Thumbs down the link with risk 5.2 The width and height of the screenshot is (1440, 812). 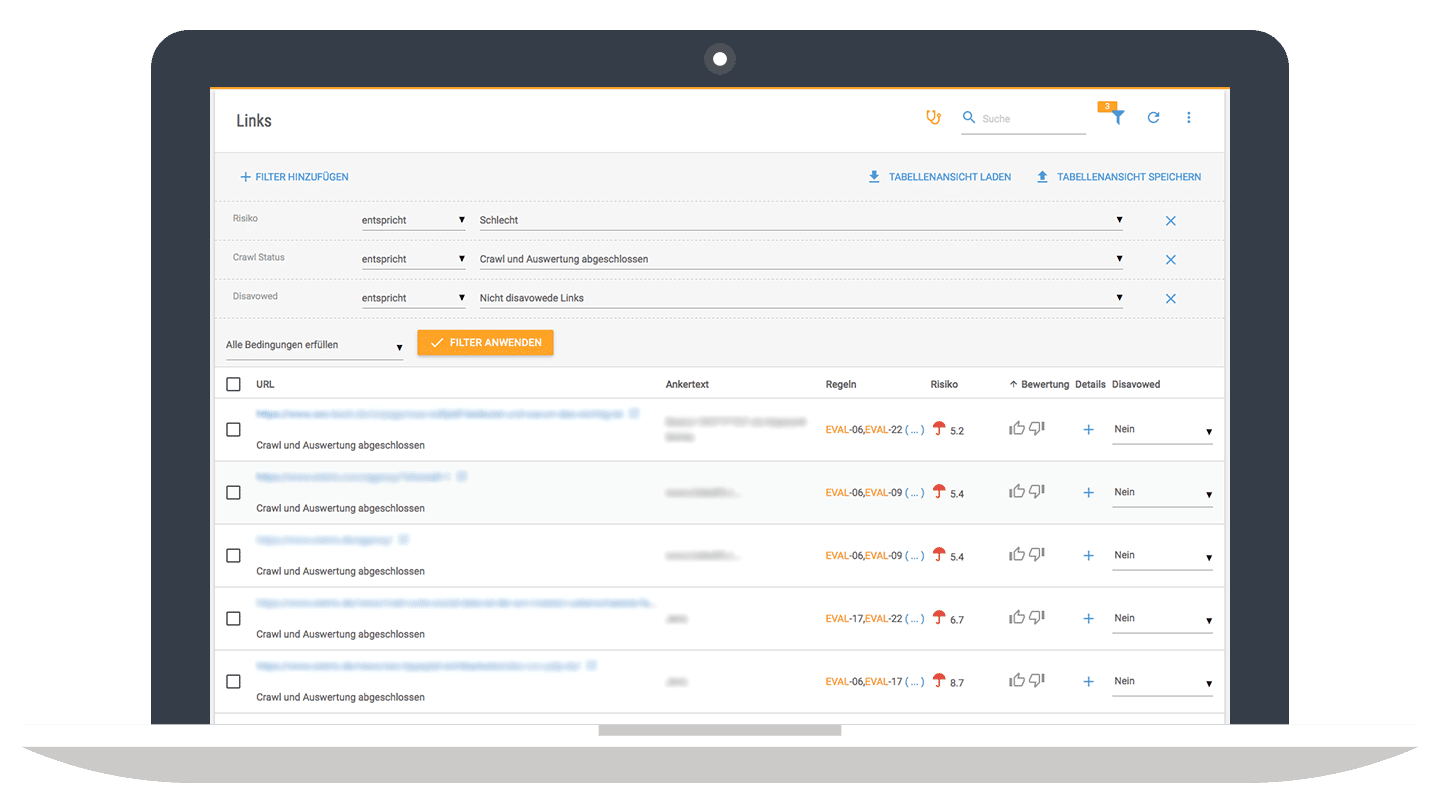point(1036,429)
